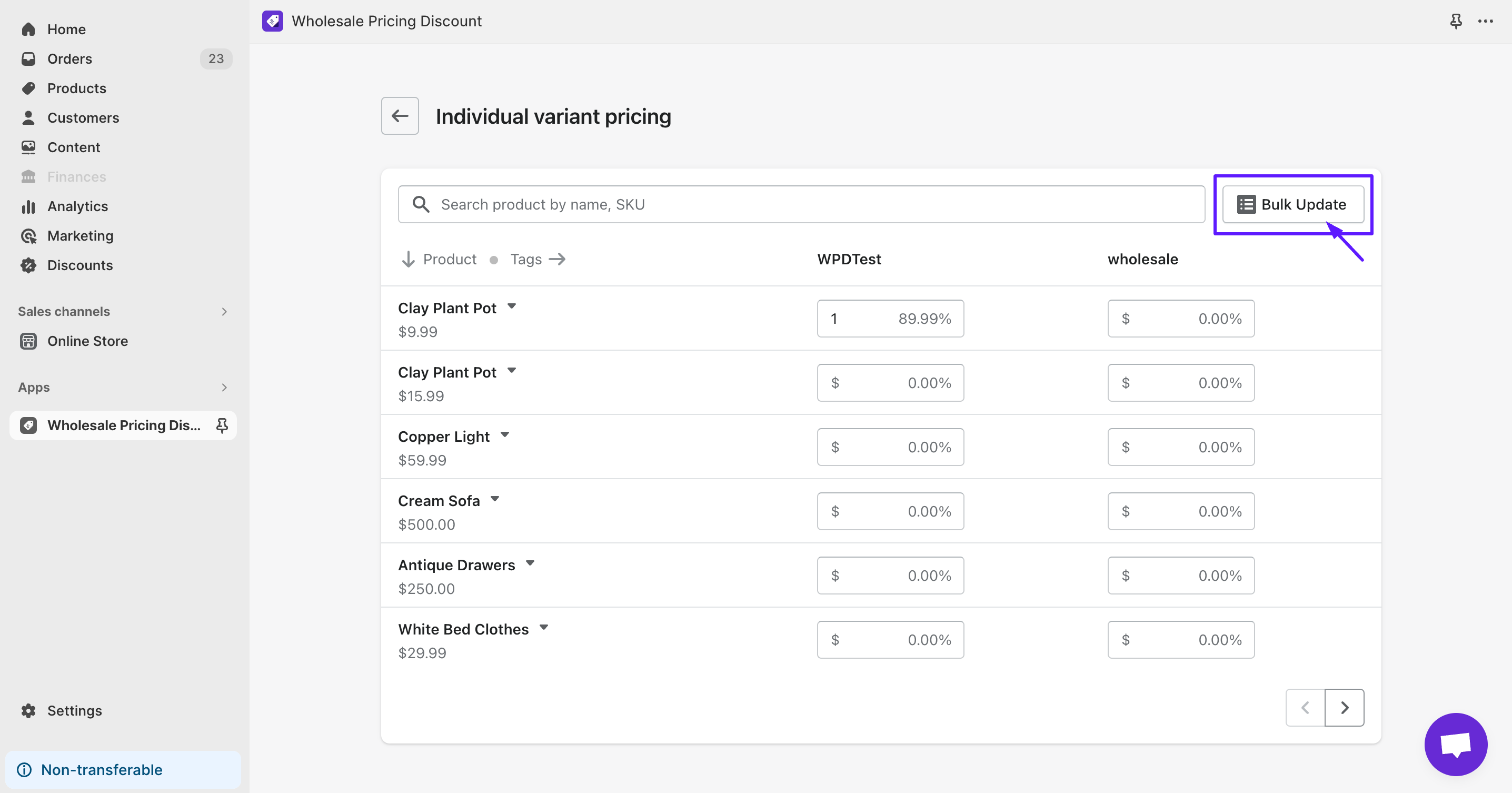Click the product search input field

[x=801, y=204]
